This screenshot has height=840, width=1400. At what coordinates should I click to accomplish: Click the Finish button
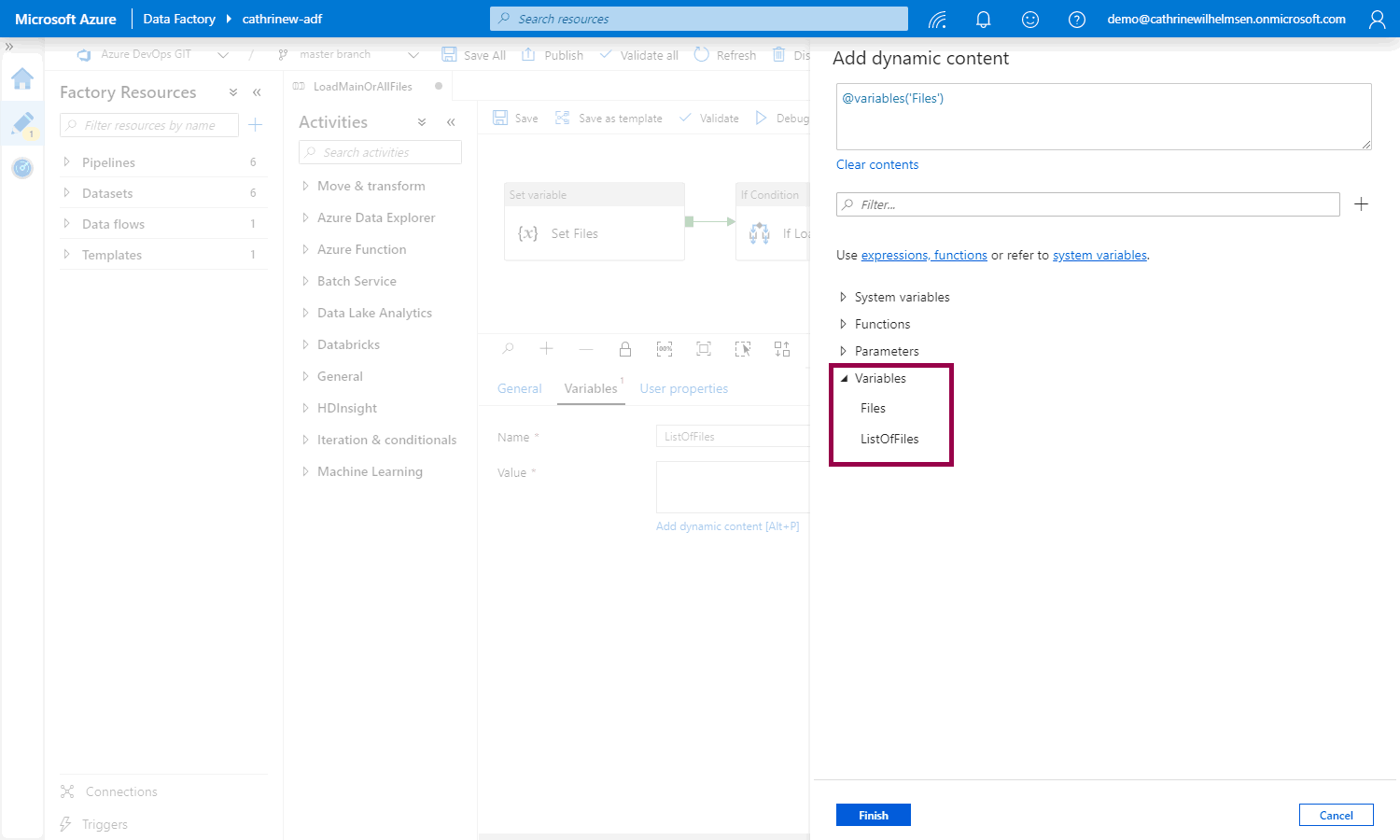point(873,815)
